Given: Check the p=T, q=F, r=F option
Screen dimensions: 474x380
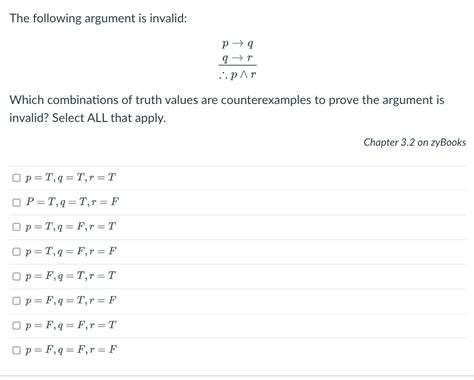Looking at the screenshot, I should (x=16, y=251).
